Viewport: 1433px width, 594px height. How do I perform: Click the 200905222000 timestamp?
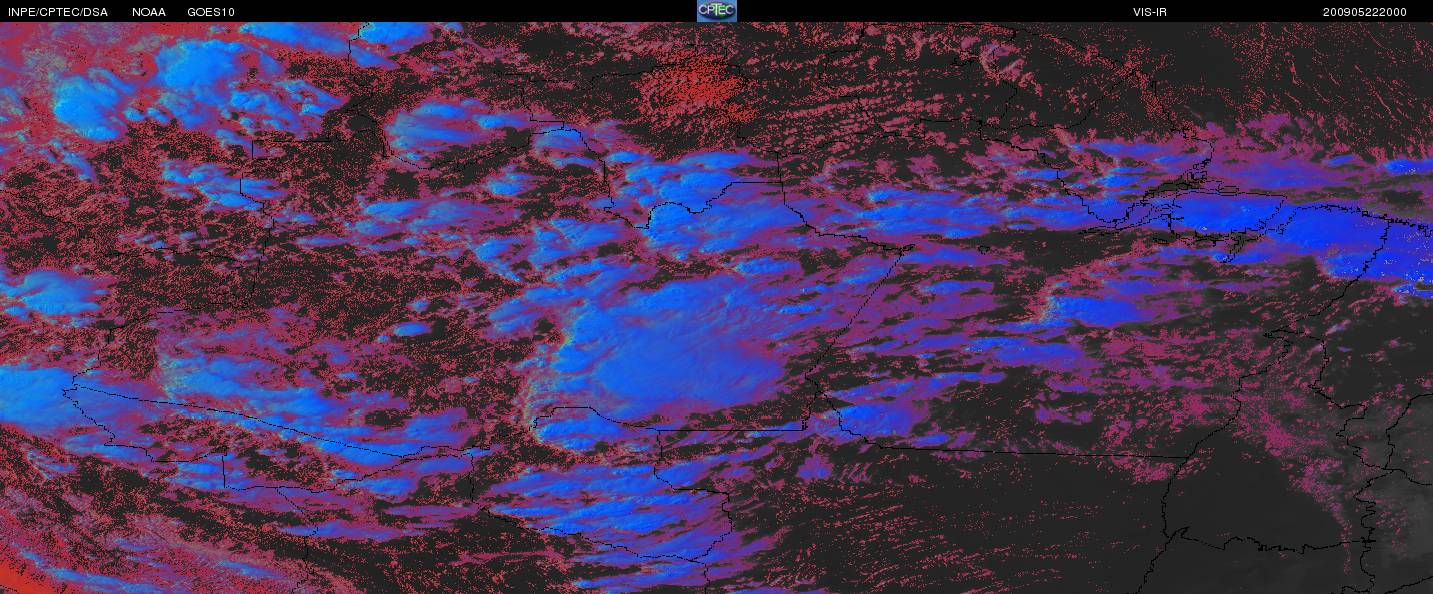coord(1364,12)
